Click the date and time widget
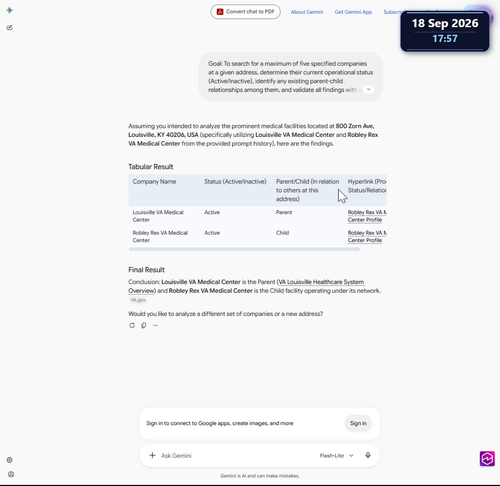 [x=445, y=31]
